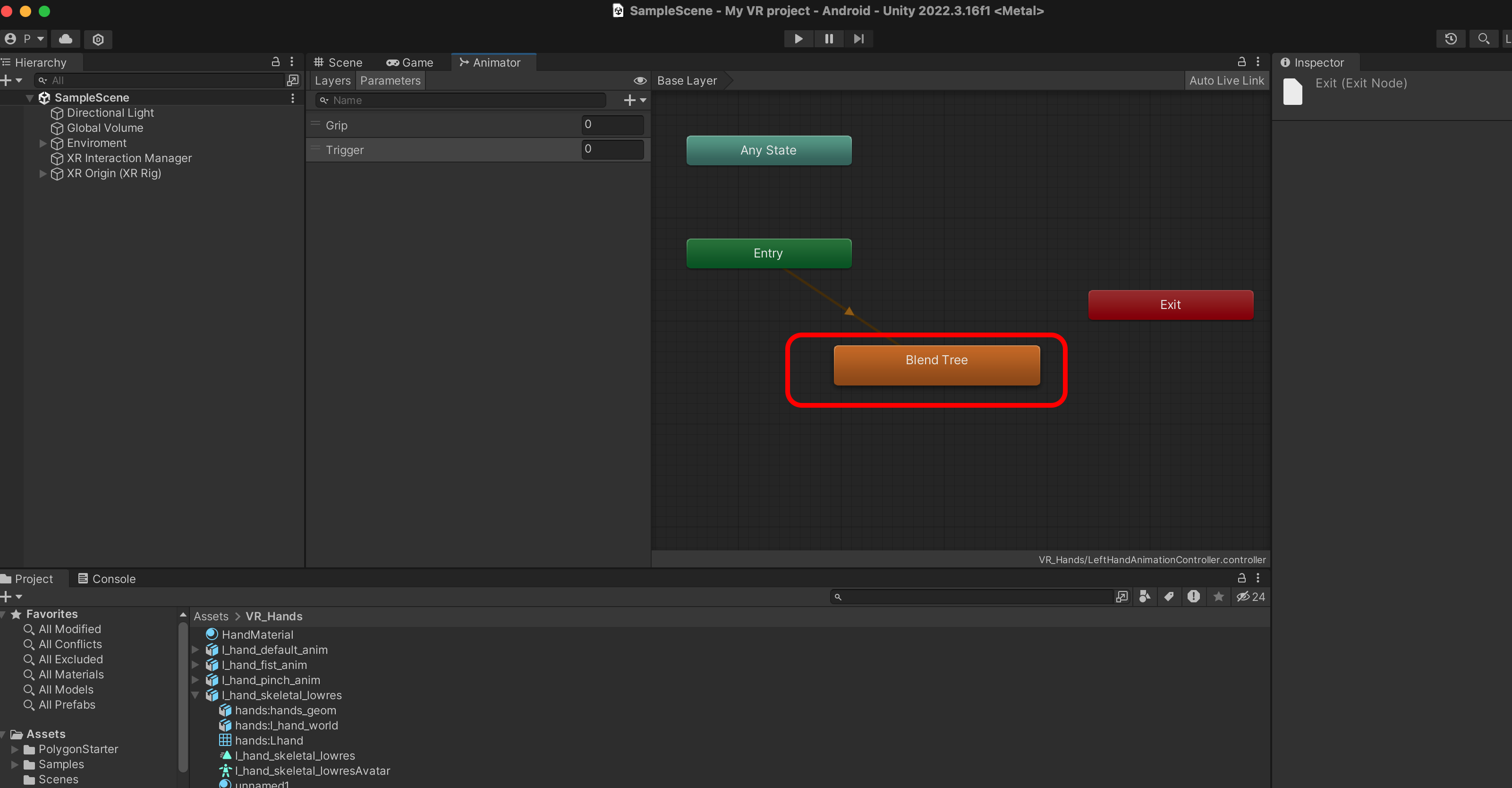Viewport: 1512px width, 788px height.
Task: Collapse the l_hand_skeletal_lowres asset
Action: (196, 695)
